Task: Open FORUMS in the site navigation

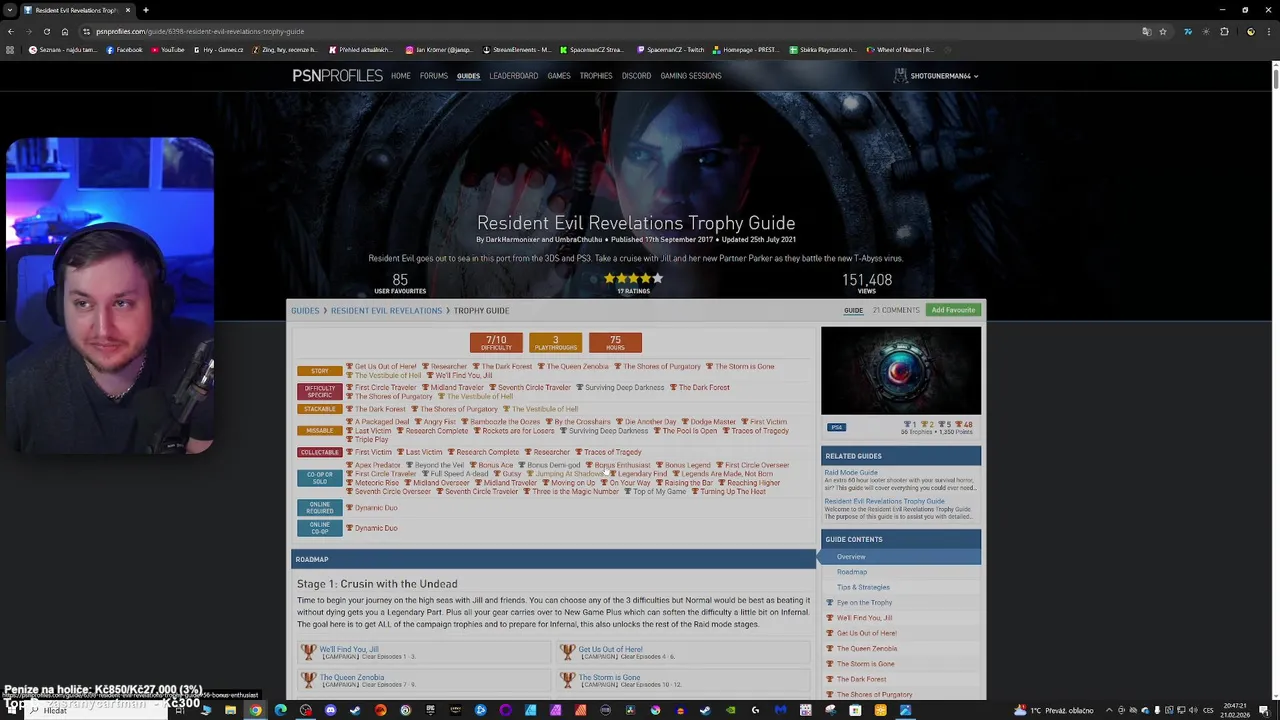Action: coord(434,76)
